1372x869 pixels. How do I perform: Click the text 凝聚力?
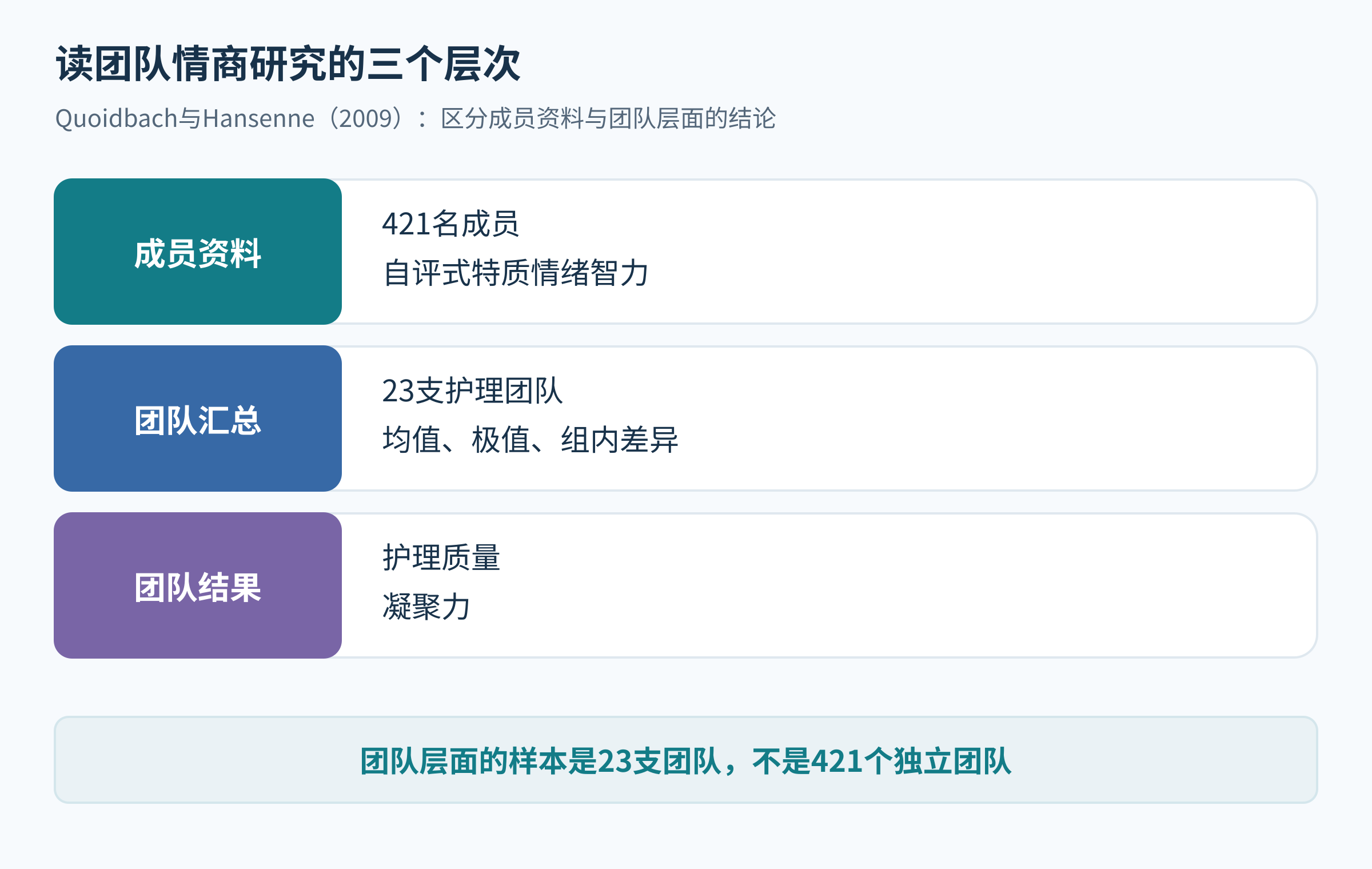pyautogui.click(x=426, y=607)
